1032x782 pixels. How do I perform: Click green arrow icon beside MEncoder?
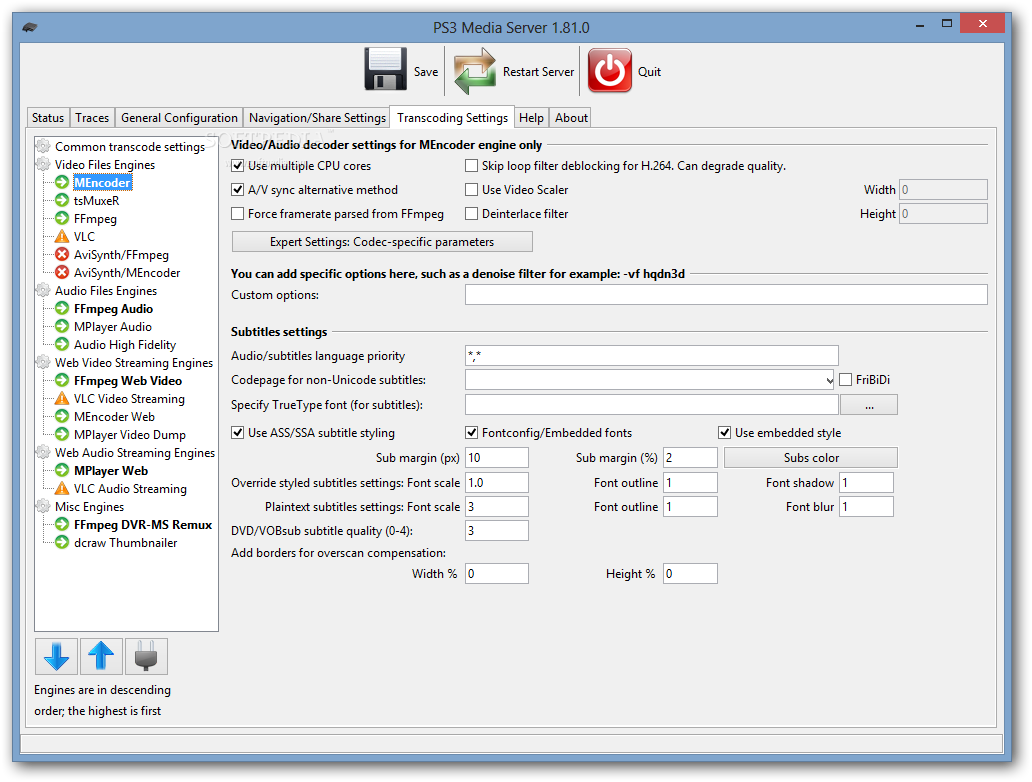[62, 182]
